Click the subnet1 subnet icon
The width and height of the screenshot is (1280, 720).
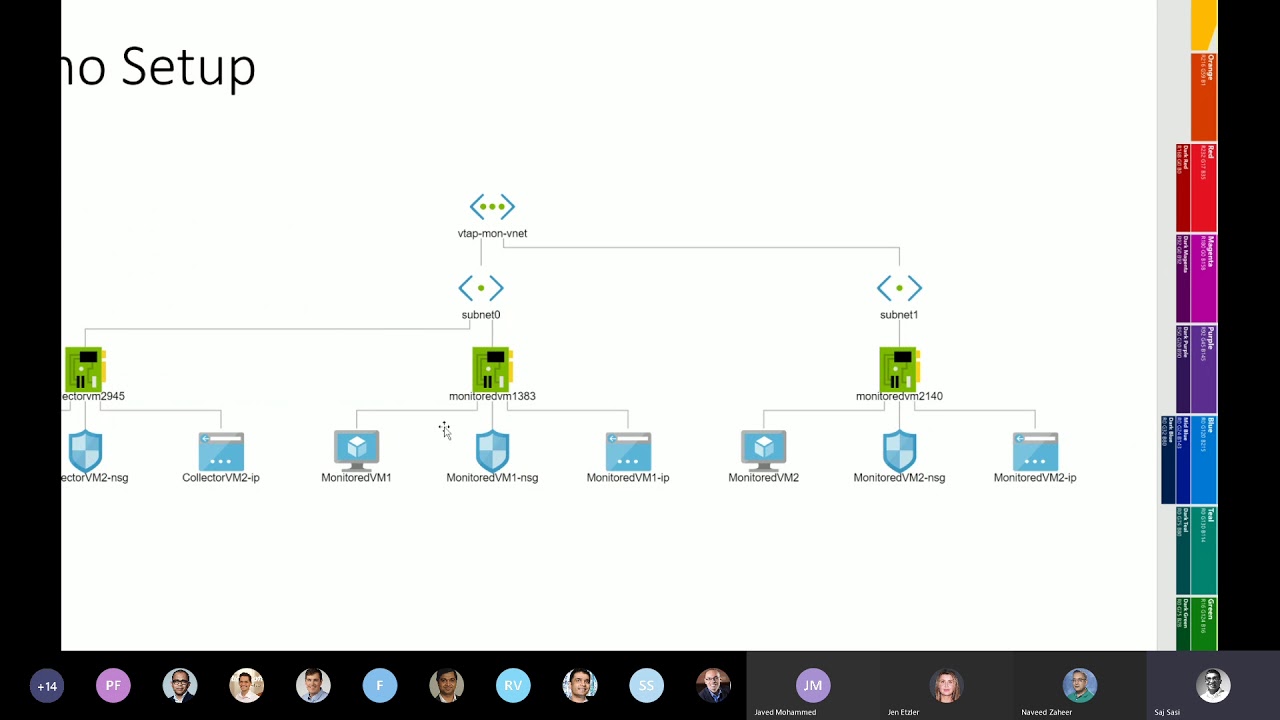click(x=899, y=288)
